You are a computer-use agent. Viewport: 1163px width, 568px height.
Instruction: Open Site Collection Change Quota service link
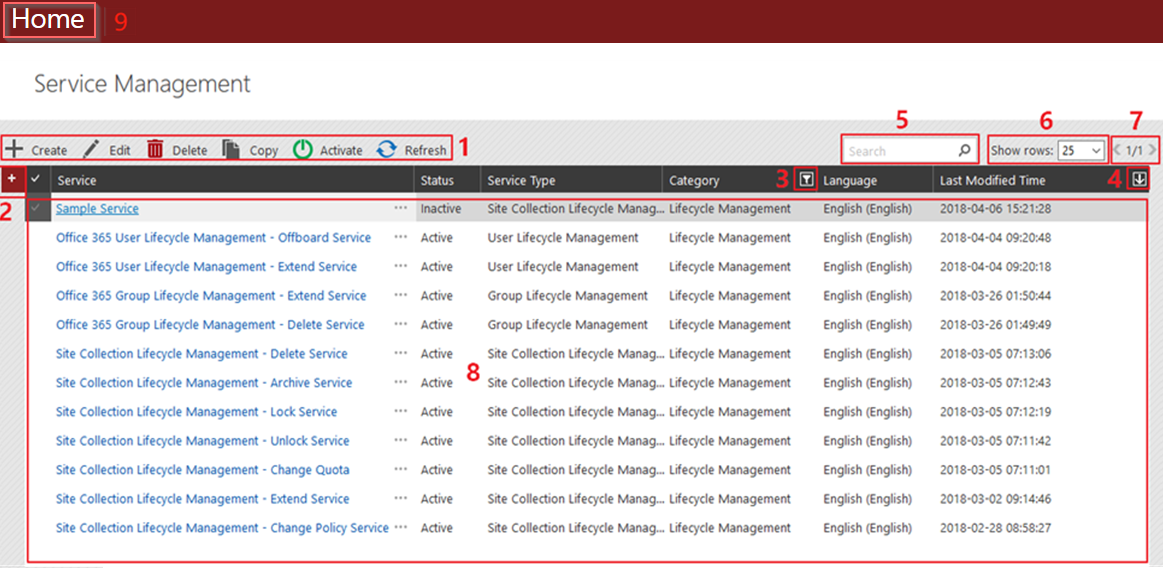(x=203, y=470)
